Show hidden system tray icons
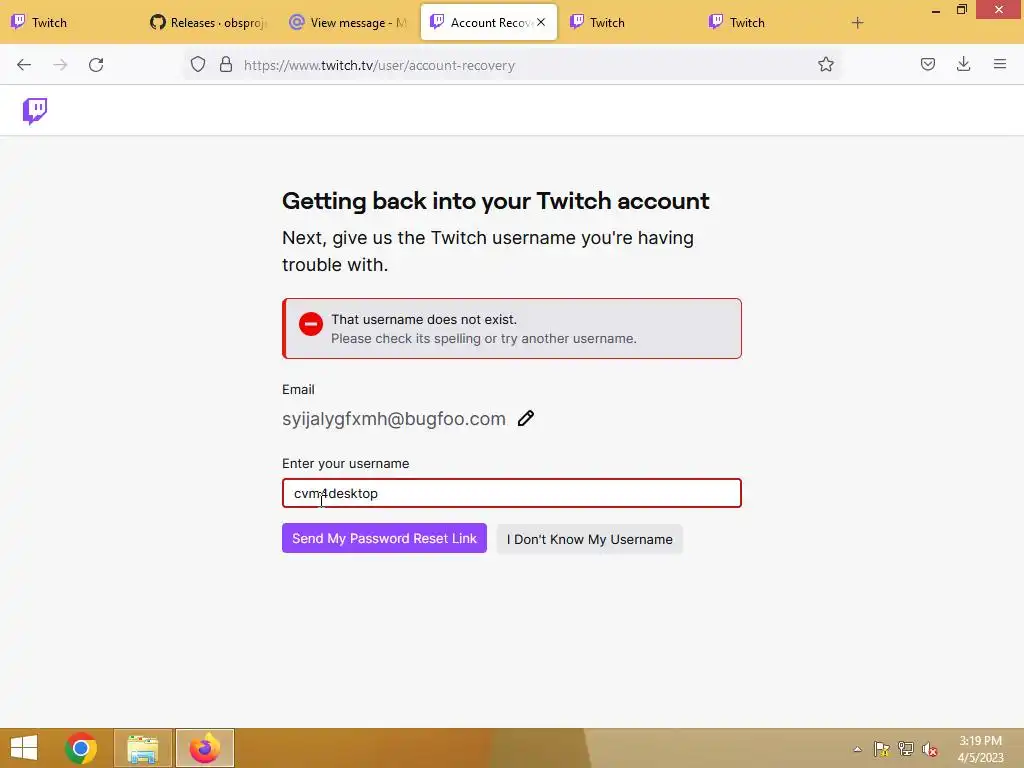Viewport: 1024px width, 768px height. 857,749
